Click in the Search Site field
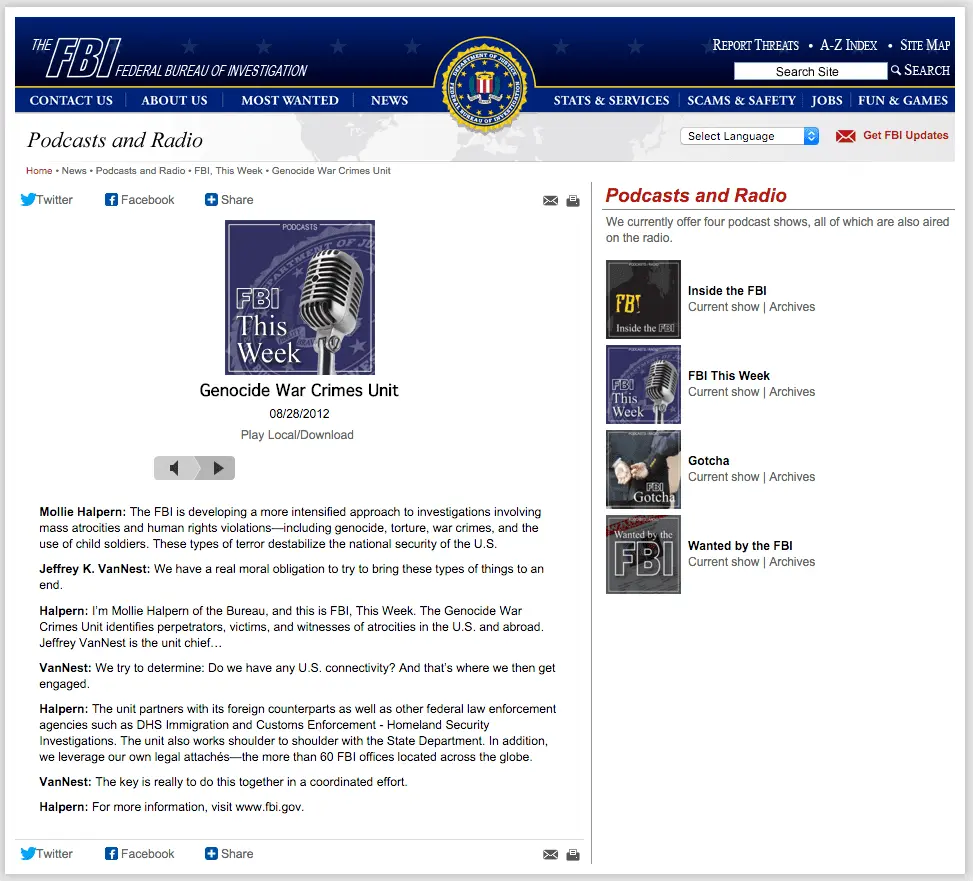Viewport: 973px width, 881px height. click(810, 71)
